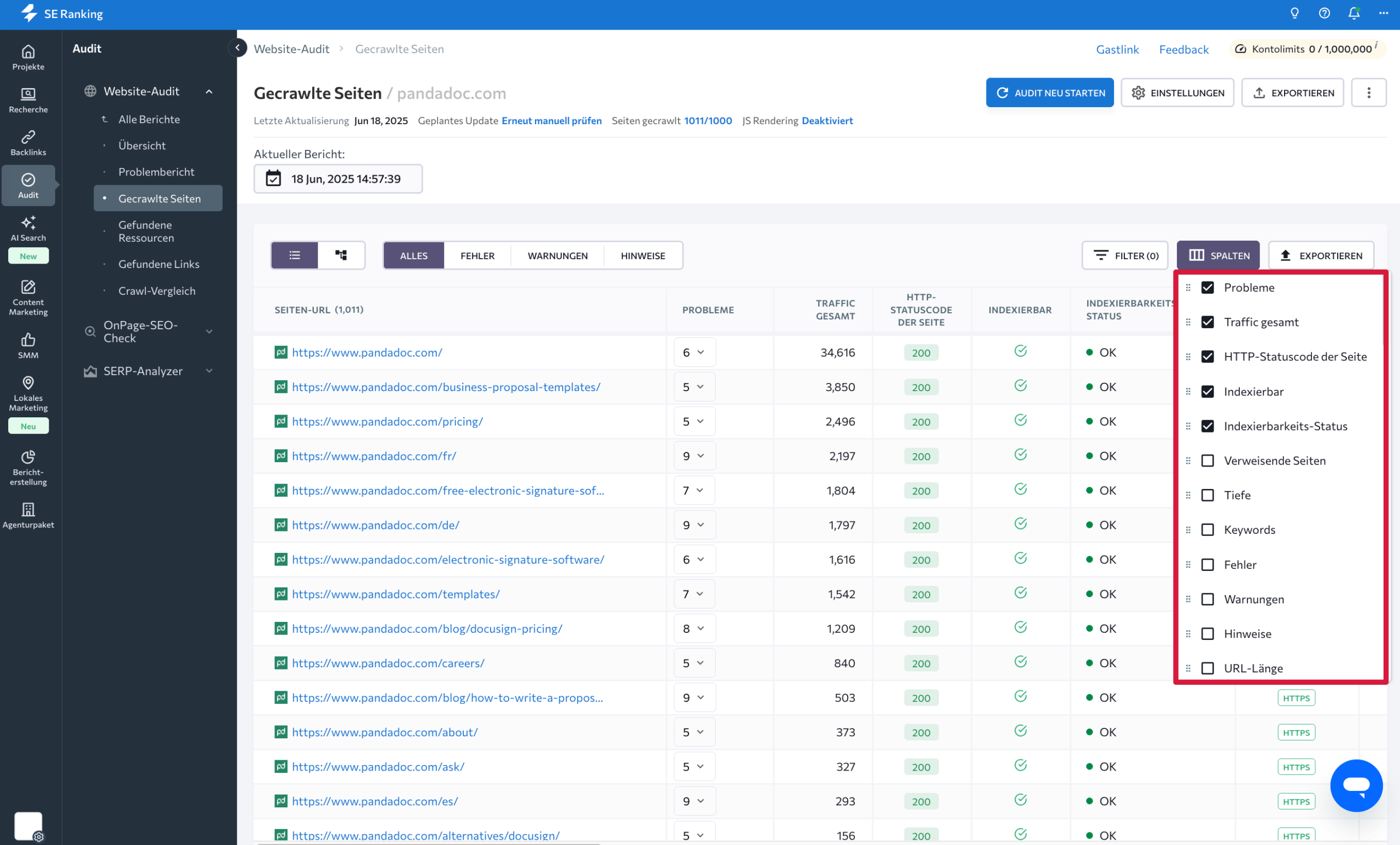Click the Erneut manuell prüfen link
The image size is (1400, 845).
551,120
